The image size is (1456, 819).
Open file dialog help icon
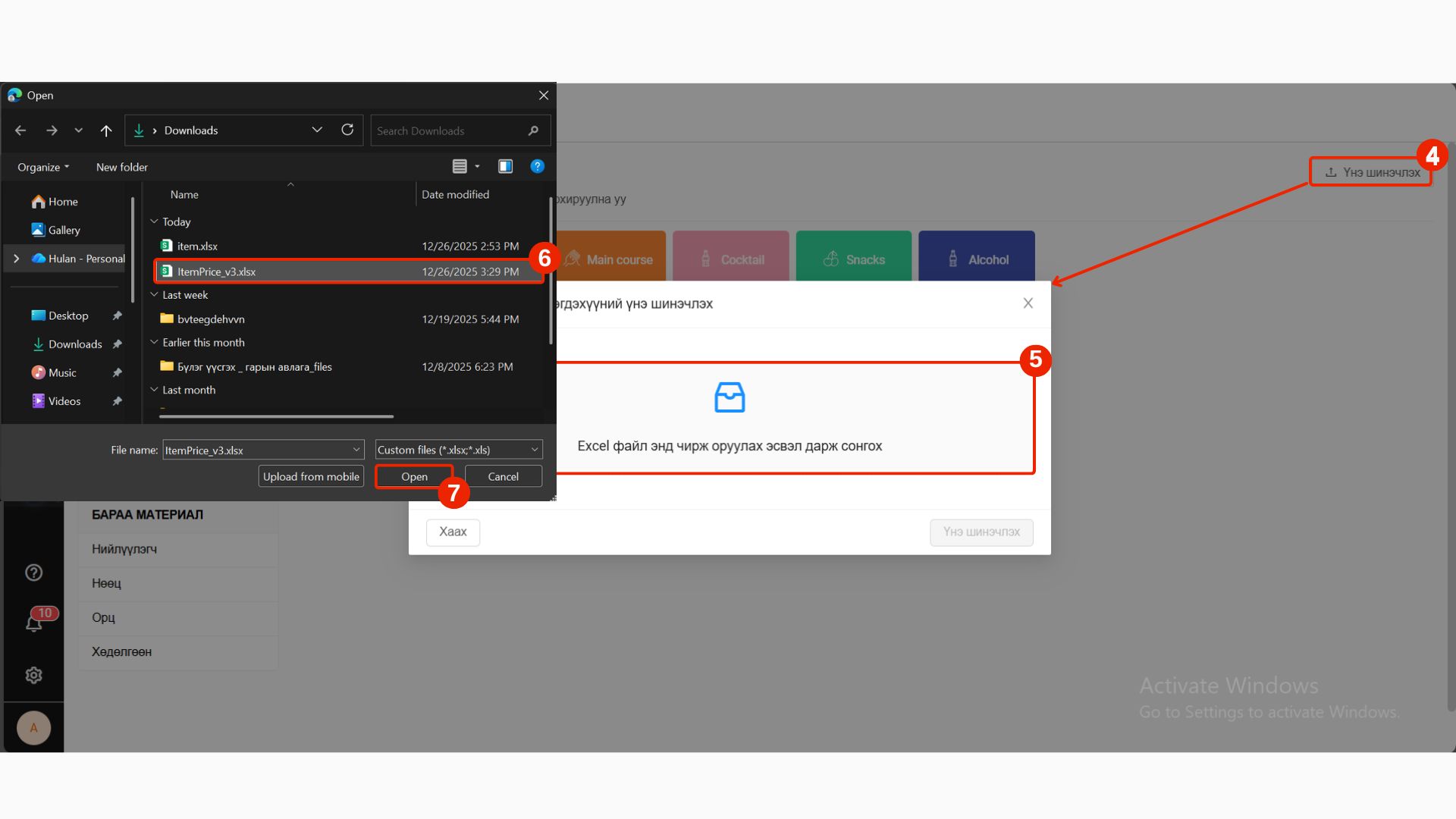point(537,167)
